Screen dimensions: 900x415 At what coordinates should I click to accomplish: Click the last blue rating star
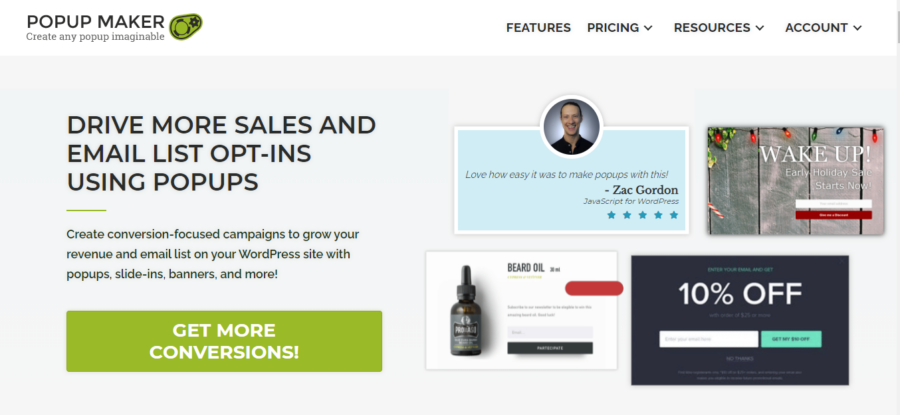click(x=673, y=215)
